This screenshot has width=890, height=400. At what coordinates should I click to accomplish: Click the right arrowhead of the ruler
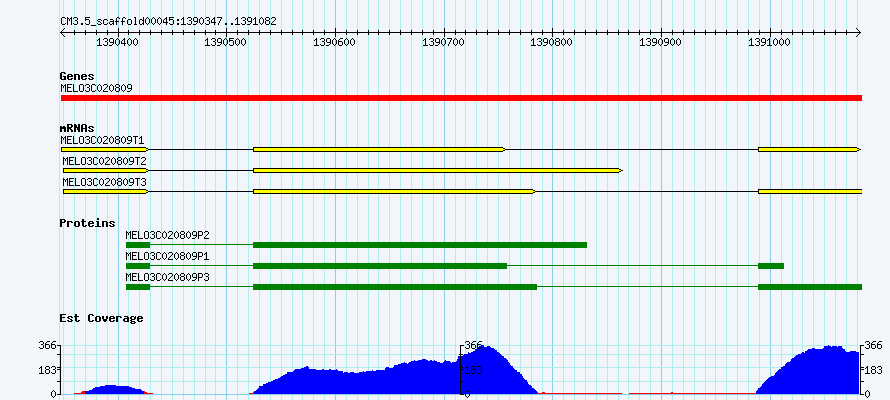tap(858, 32)
